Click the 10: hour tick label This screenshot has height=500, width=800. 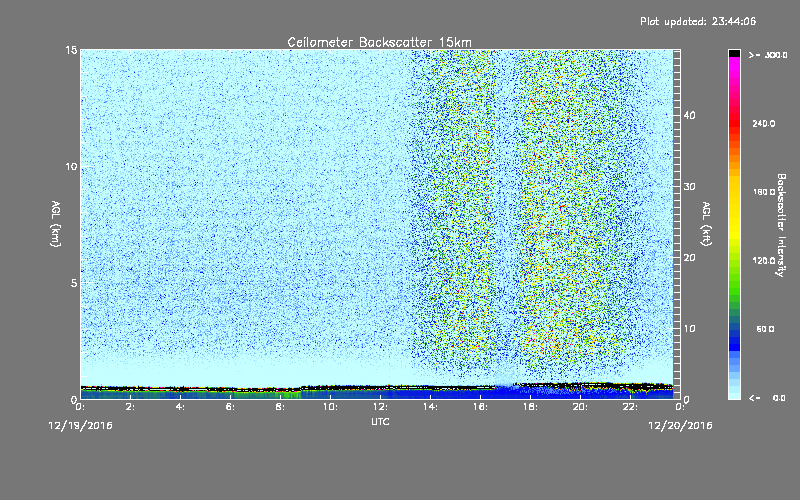point(330,407)
